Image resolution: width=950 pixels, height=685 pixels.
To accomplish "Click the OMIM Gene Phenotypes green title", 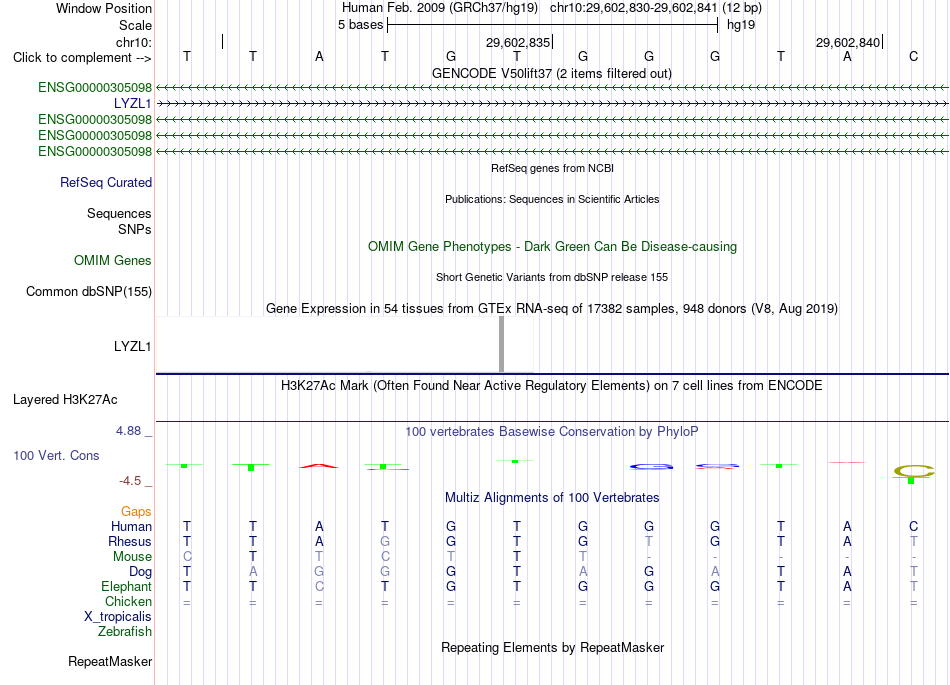I will click(x=552, y=247).
